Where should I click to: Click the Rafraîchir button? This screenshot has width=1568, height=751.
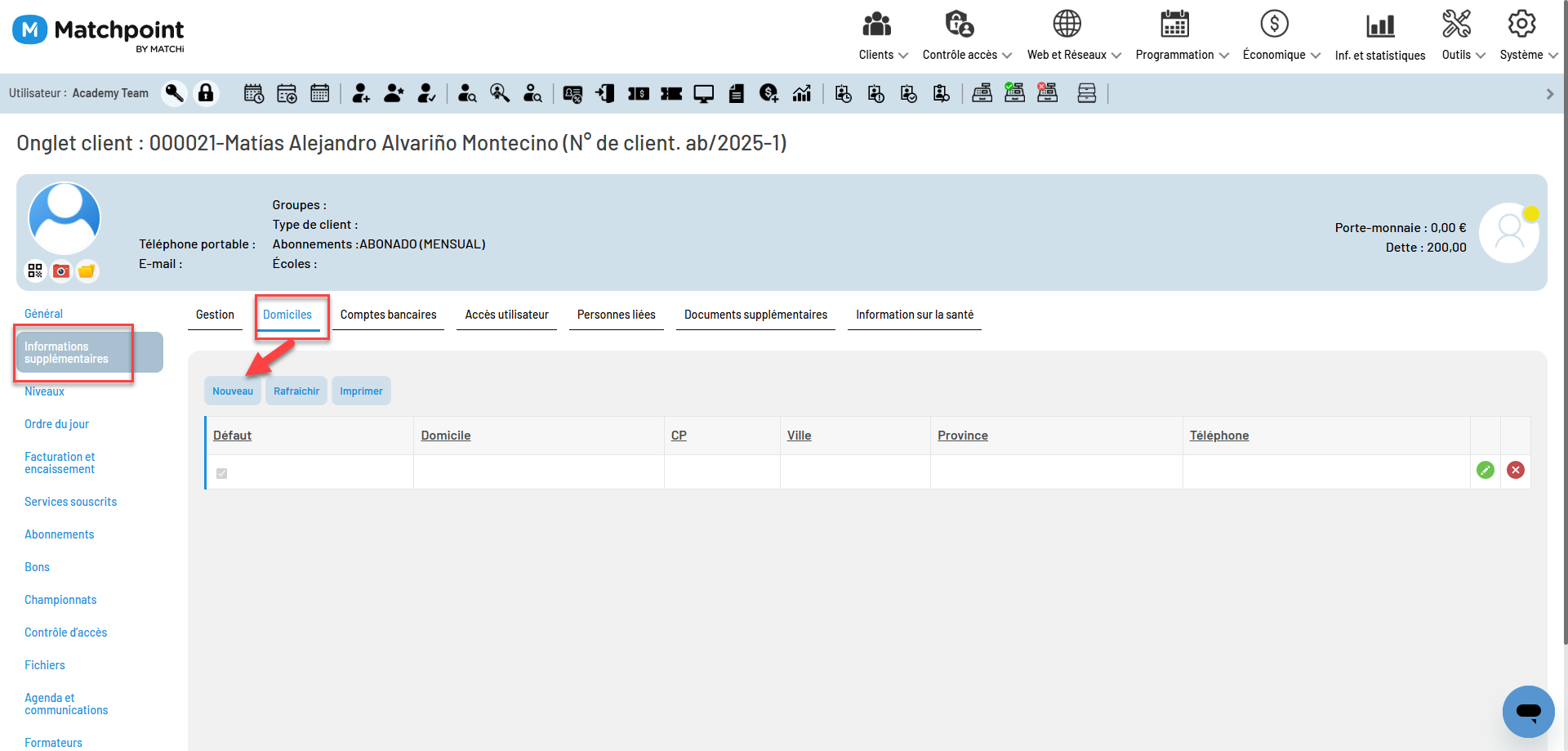click(296, 391)
